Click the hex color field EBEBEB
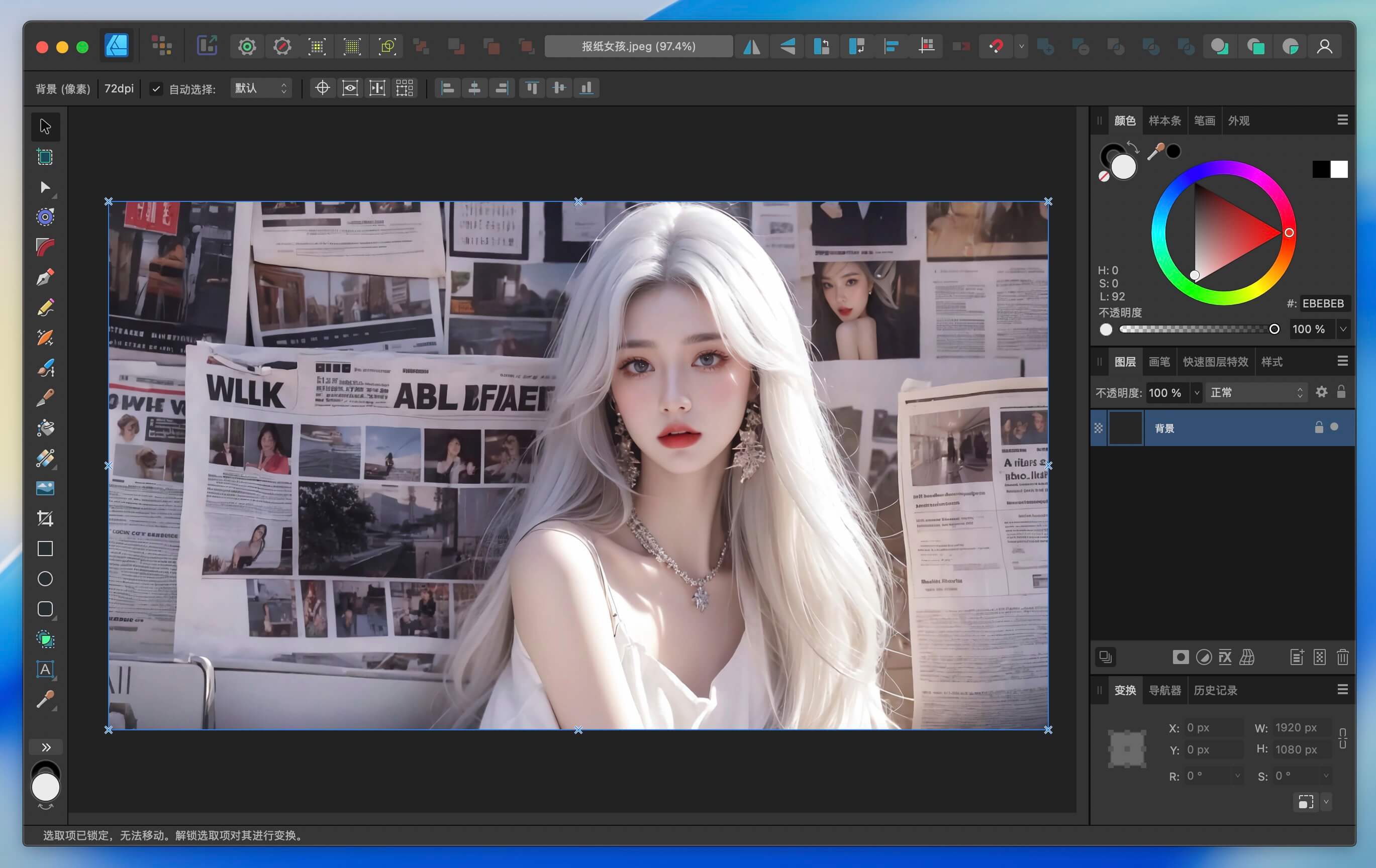This screenshot has width=1376, height=868. (1323, 303)
